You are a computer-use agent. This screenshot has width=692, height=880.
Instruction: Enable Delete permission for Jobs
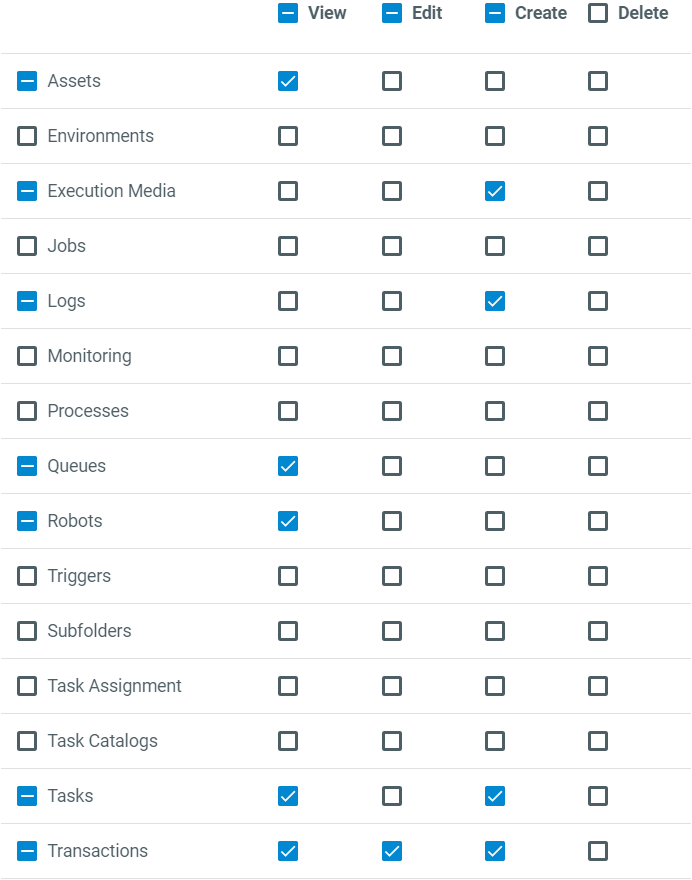pyautogui.click(x=598, y=246)
